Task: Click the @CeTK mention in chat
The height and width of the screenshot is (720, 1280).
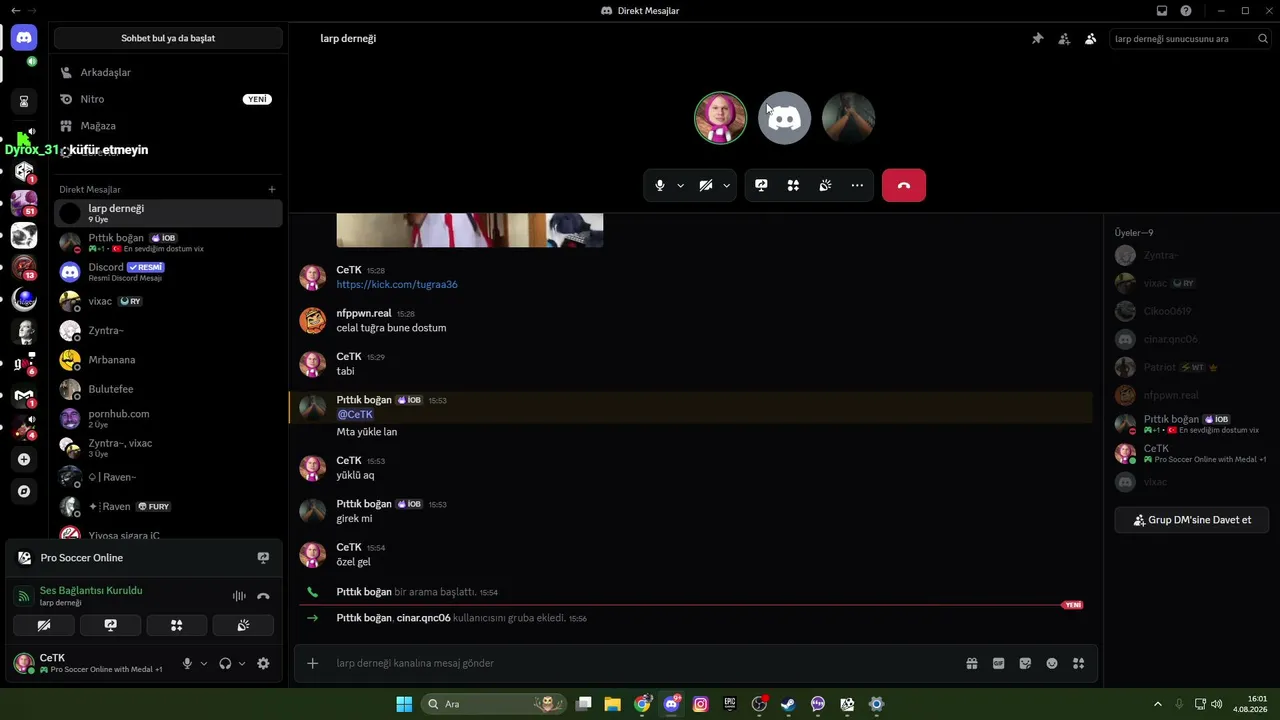Action: [x=355, y=414]
